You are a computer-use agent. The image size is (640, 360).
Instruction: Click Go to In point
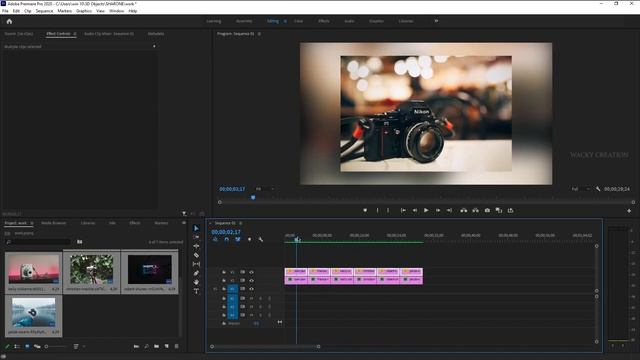click(x=403, y=210)
